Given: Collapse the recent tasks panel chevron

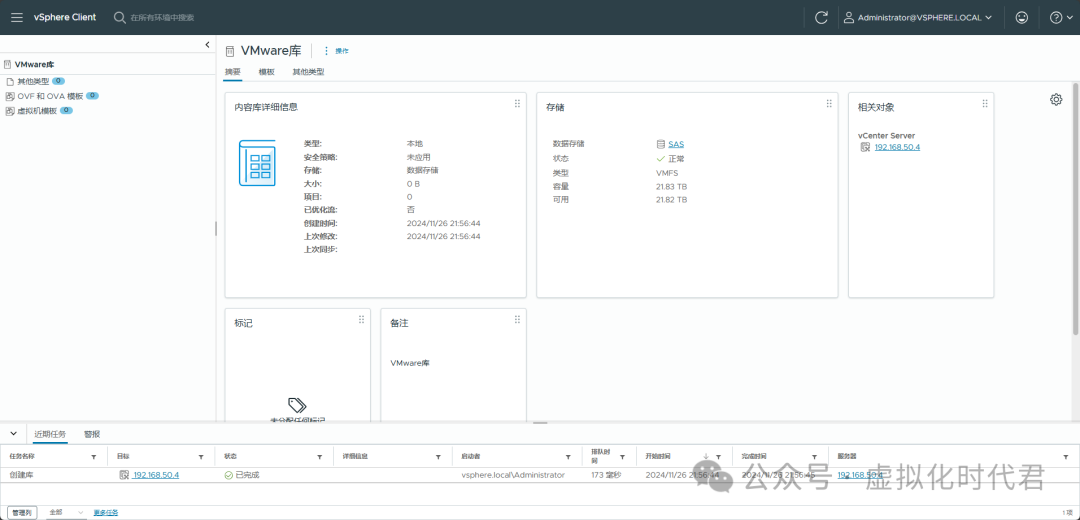Looking at the screenshot, I should click(13, 434).
